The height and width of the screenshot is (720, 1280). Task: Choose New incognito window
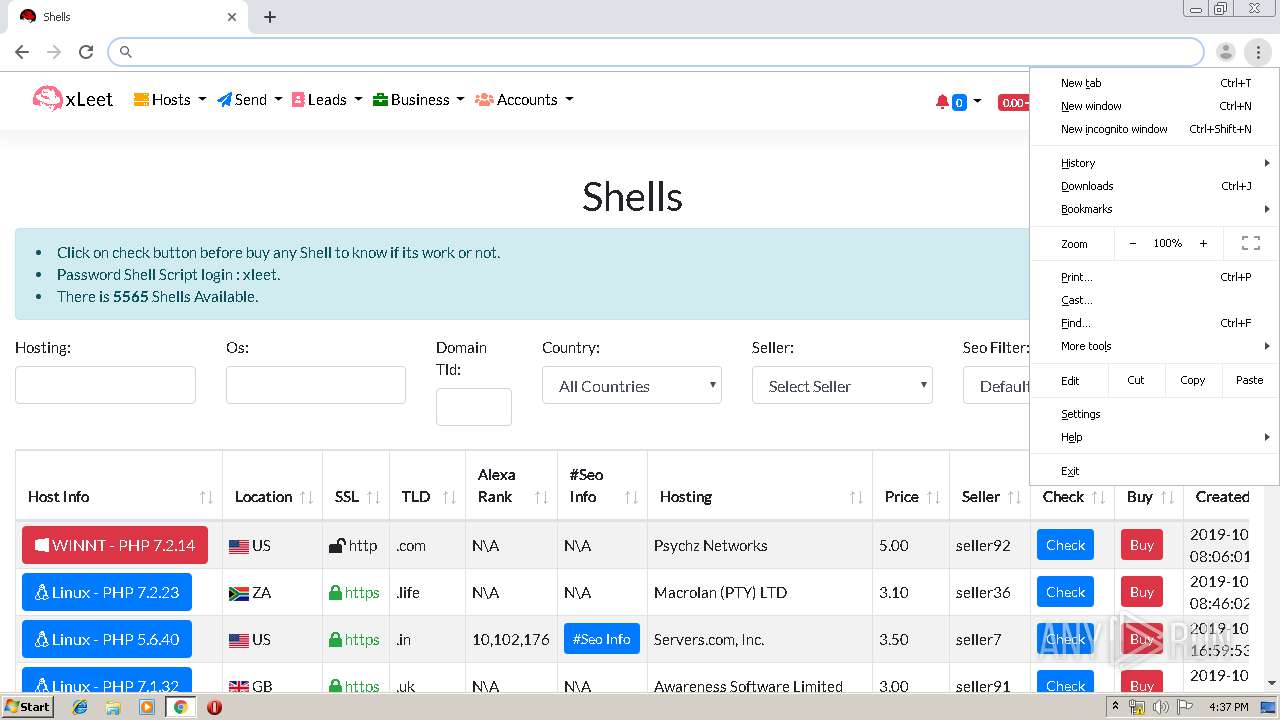point(1155,129)
